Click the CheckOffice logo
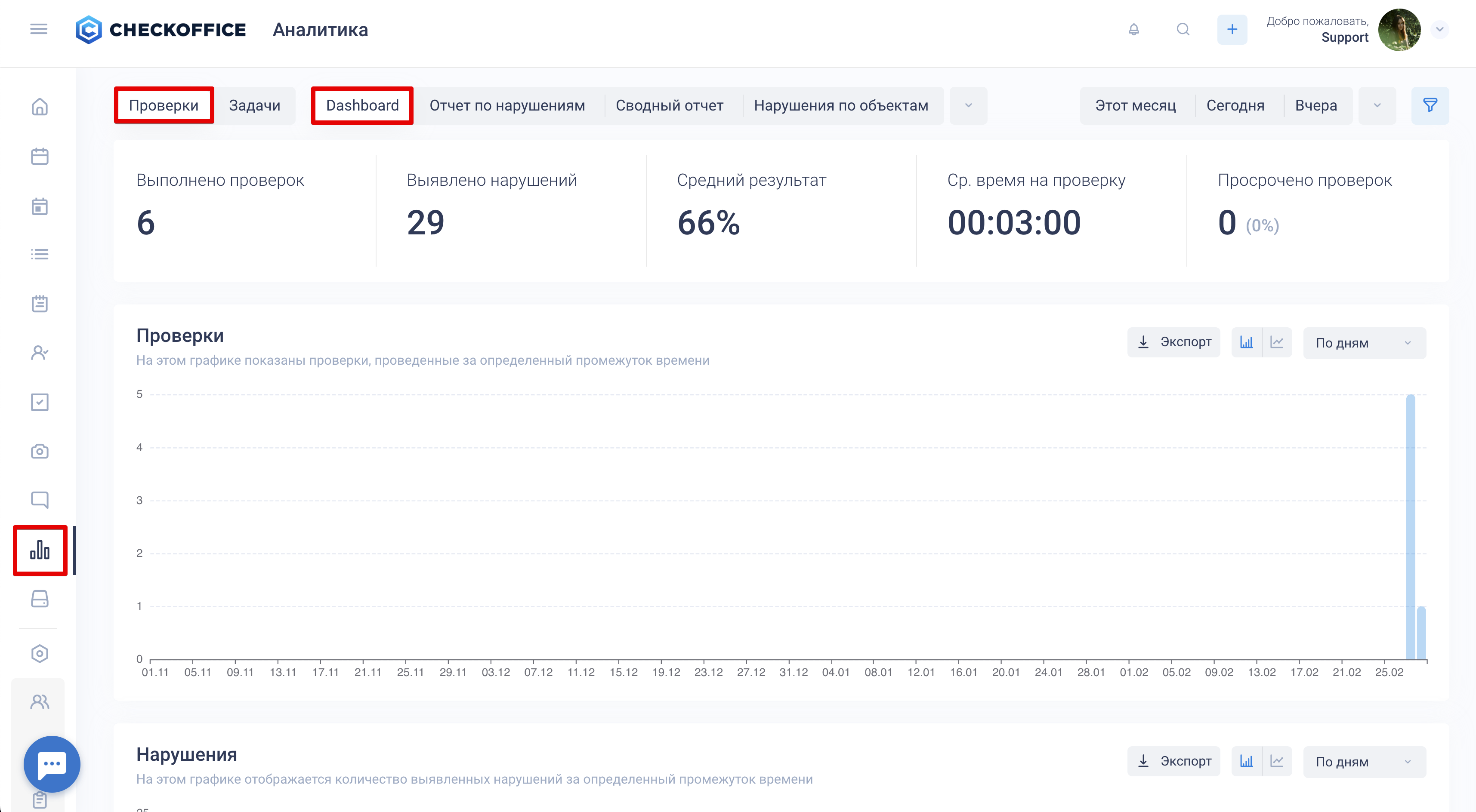This screenshot has width=1476, height=812. pyautogui.click(x=161, y=29)
